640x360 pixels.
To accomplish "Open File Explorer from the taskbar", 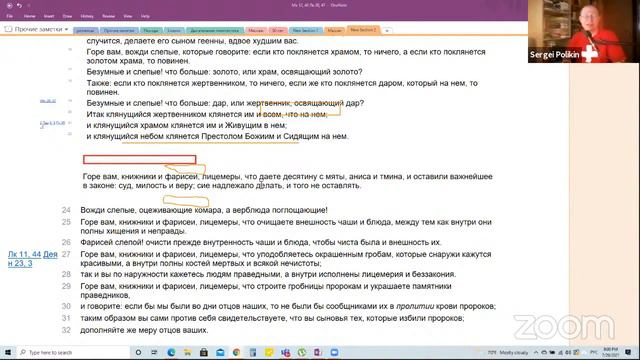I will (x=187, y=352).
